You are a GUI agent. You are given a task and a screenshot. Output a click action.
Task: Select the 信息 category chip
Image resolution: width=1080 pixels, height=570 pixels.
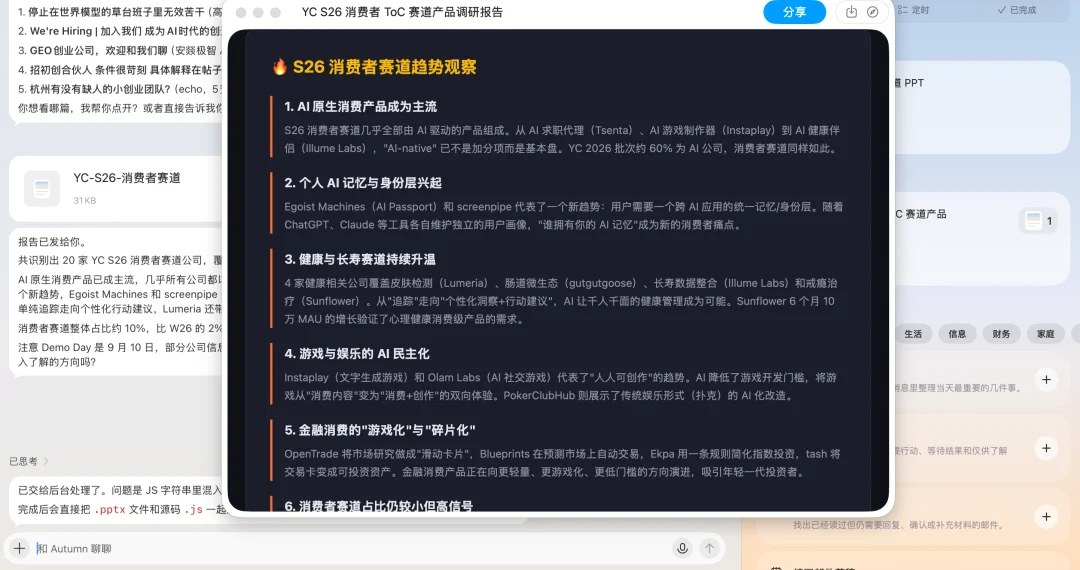957,334
